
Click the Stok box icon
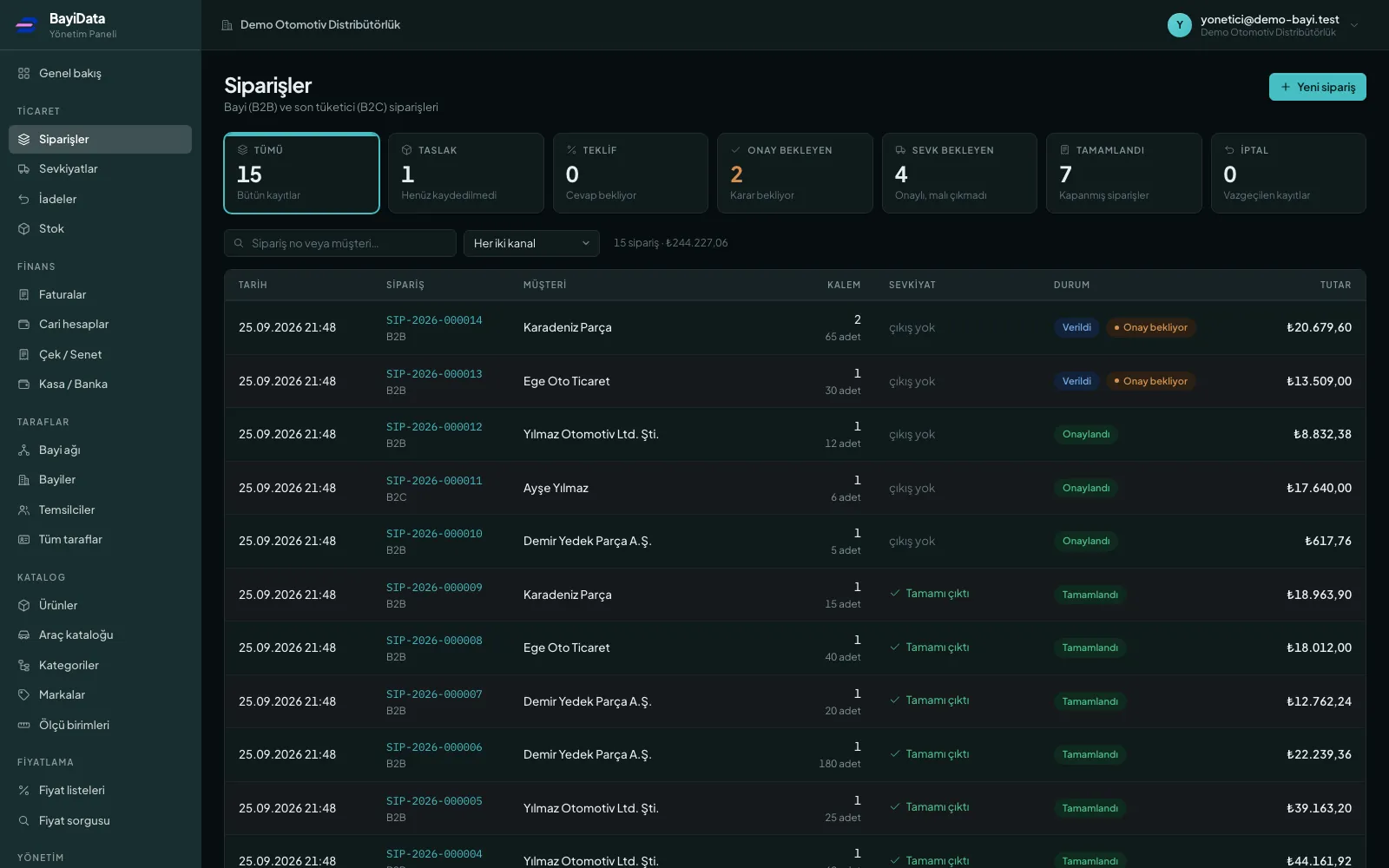click(24, 229)
